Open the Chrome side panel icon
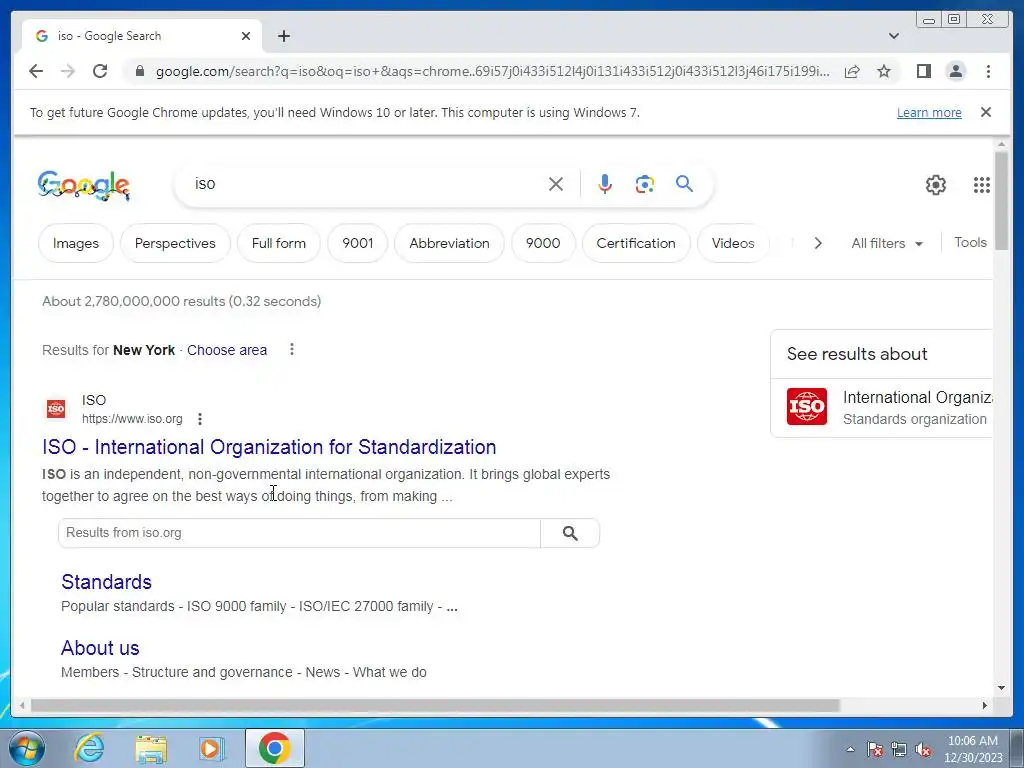 click(923, 71)
